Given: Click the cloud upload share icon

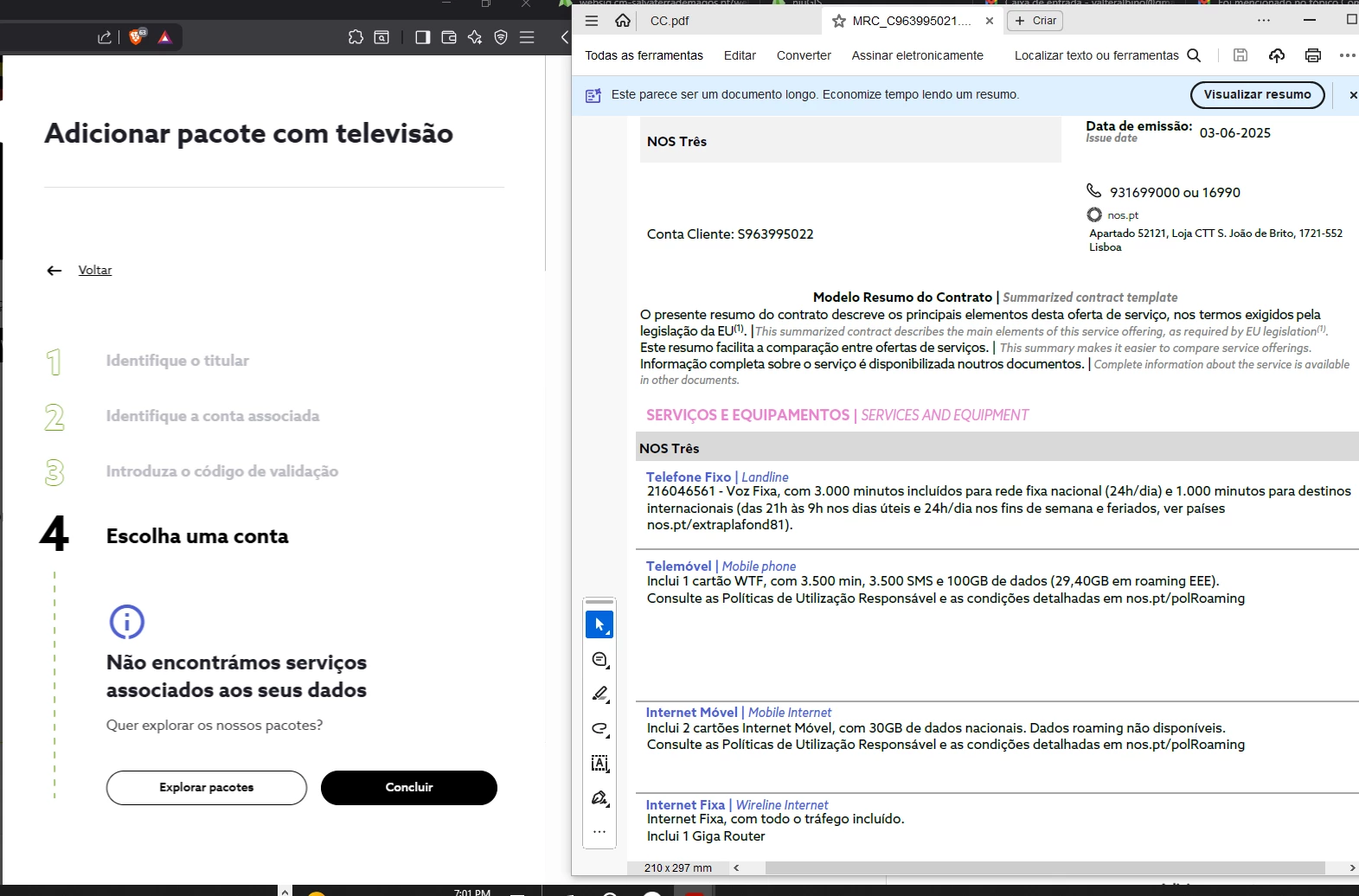Looking at the screenshot, I should coord(1277,55).
